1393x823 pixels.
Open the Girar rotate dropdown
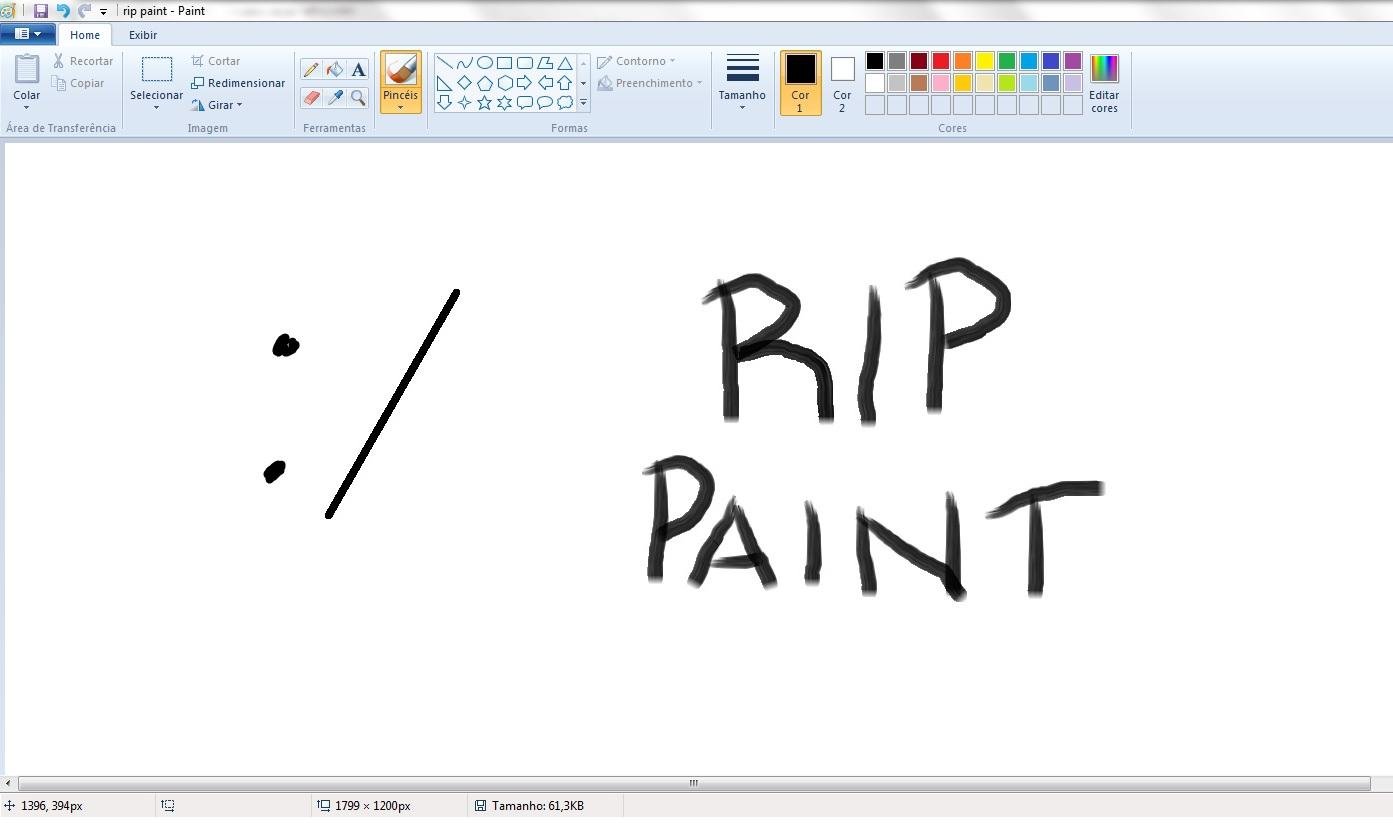pos(217,105)
